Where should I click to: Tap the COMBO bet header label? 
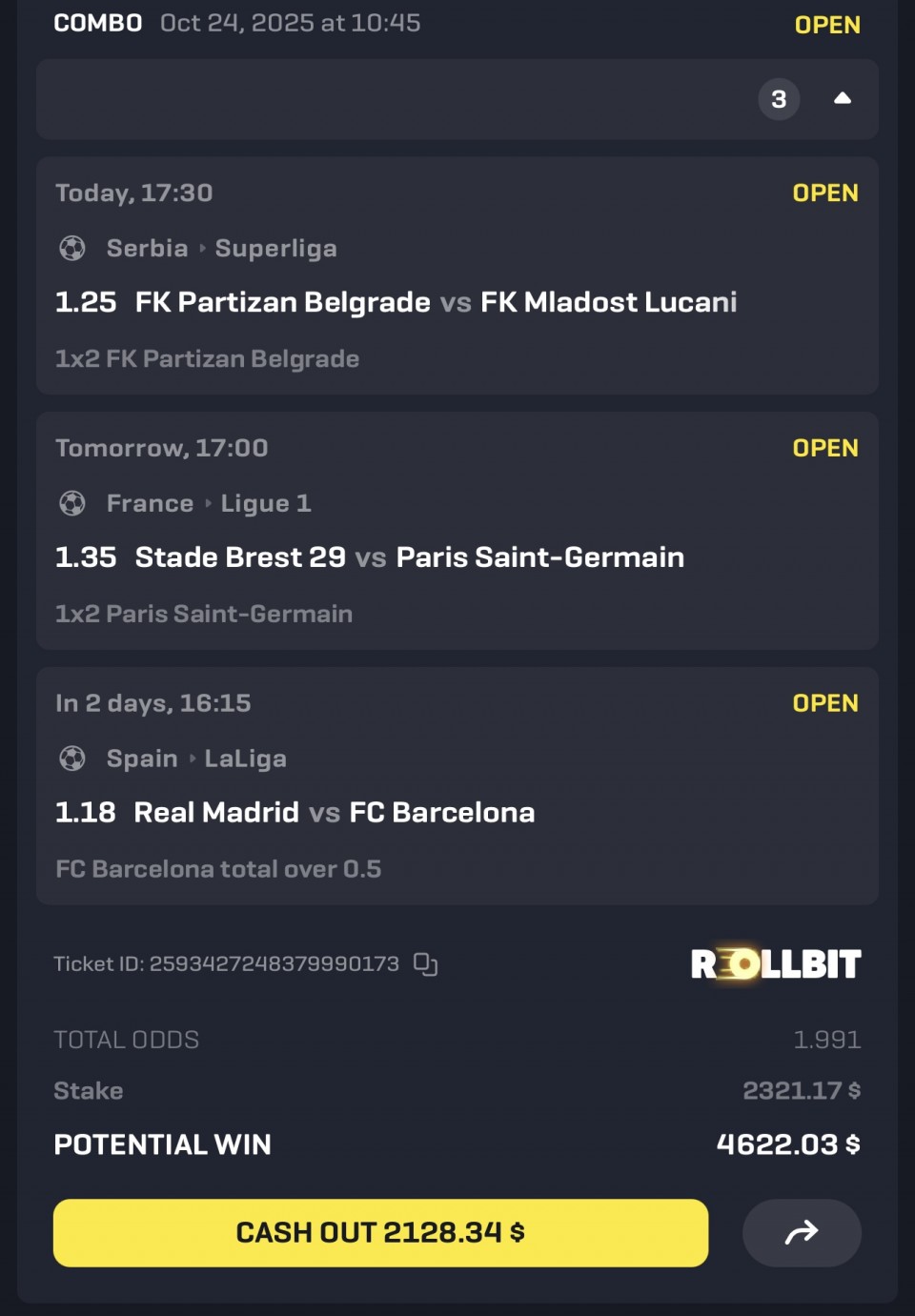(x=97, y=23)
